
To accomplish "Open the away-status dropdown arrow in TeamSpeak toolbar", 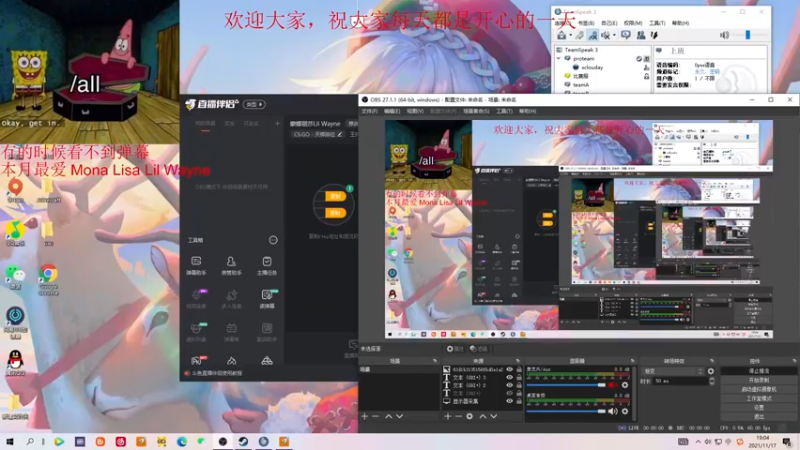I will (570, 36).
